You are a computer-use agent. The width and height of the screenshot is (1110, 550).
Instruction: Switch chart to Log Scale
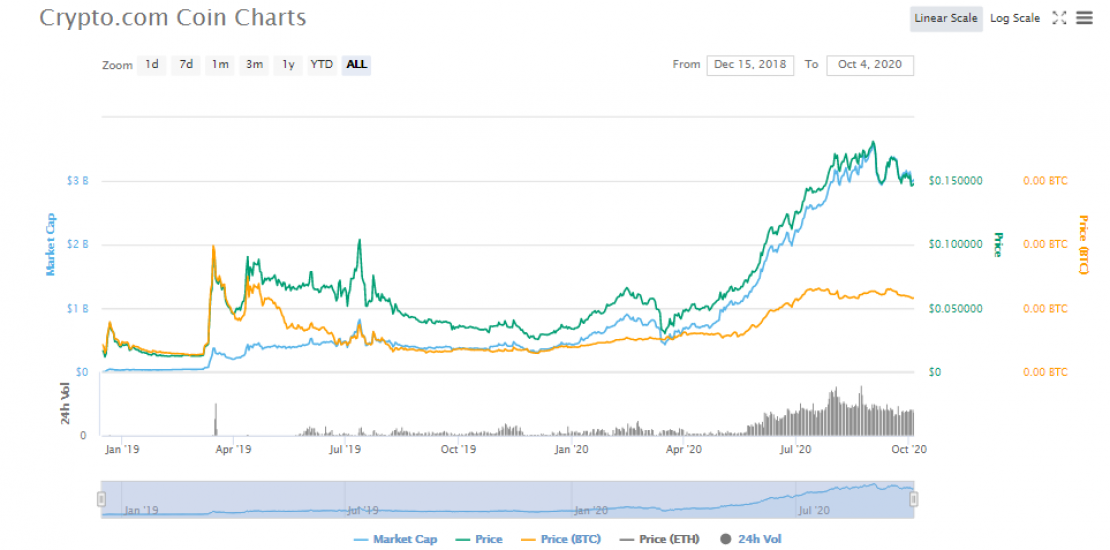(x=1015, y=18)
